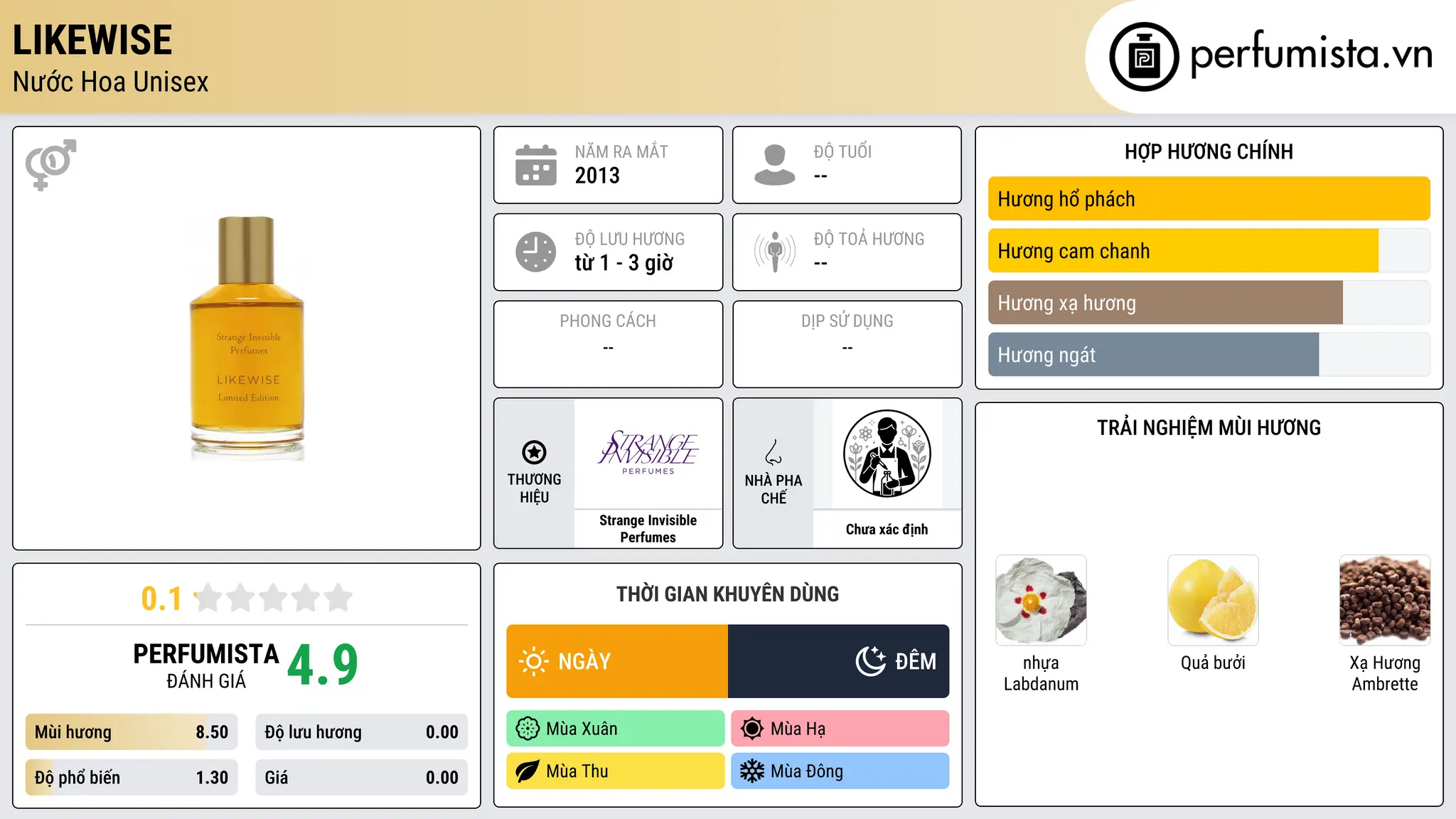Open the Likewise perfume bottle image
This screenshot has width=1456, height=819.
click(247, 338)
